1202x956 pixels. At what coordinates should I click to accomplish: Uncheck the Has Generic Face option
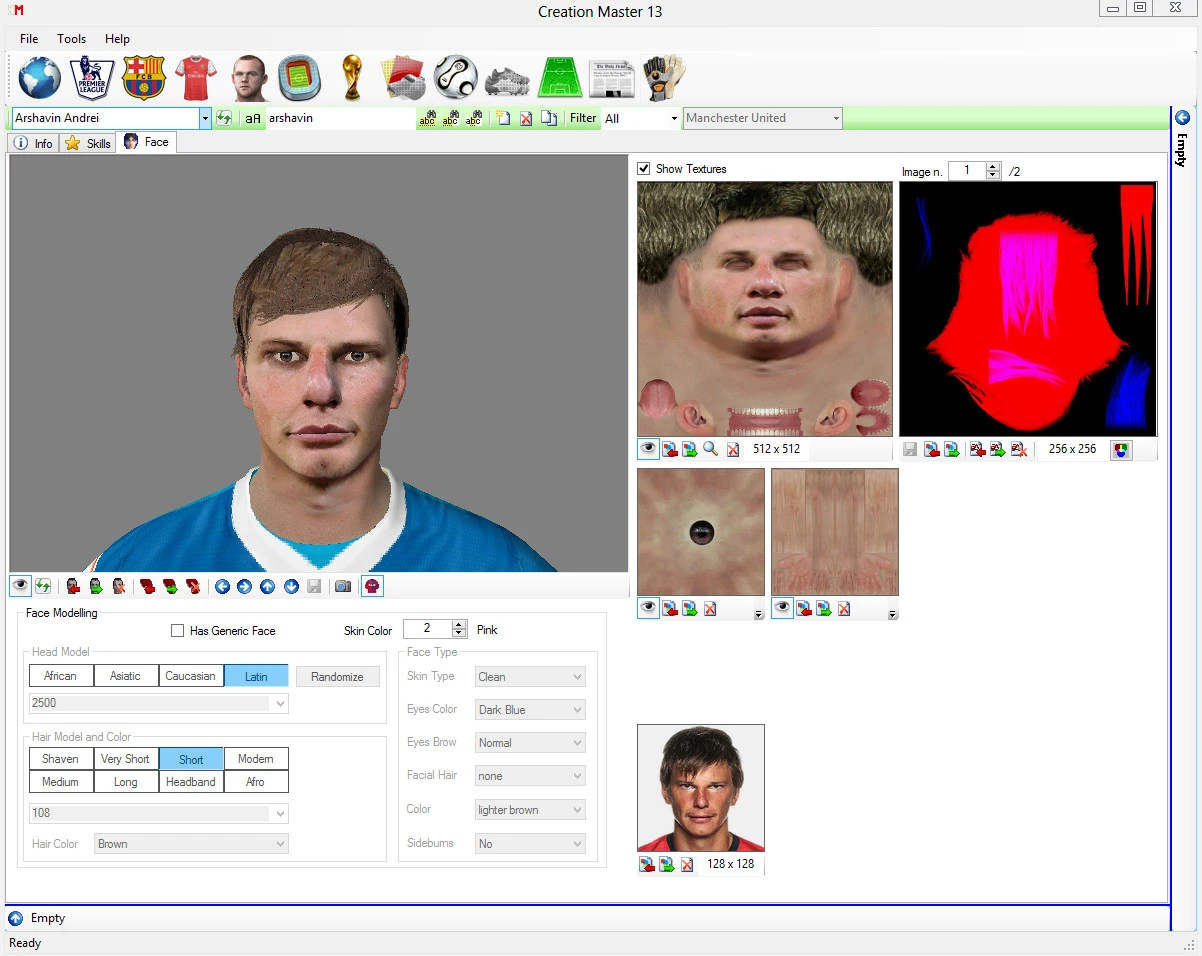[177, 629]
